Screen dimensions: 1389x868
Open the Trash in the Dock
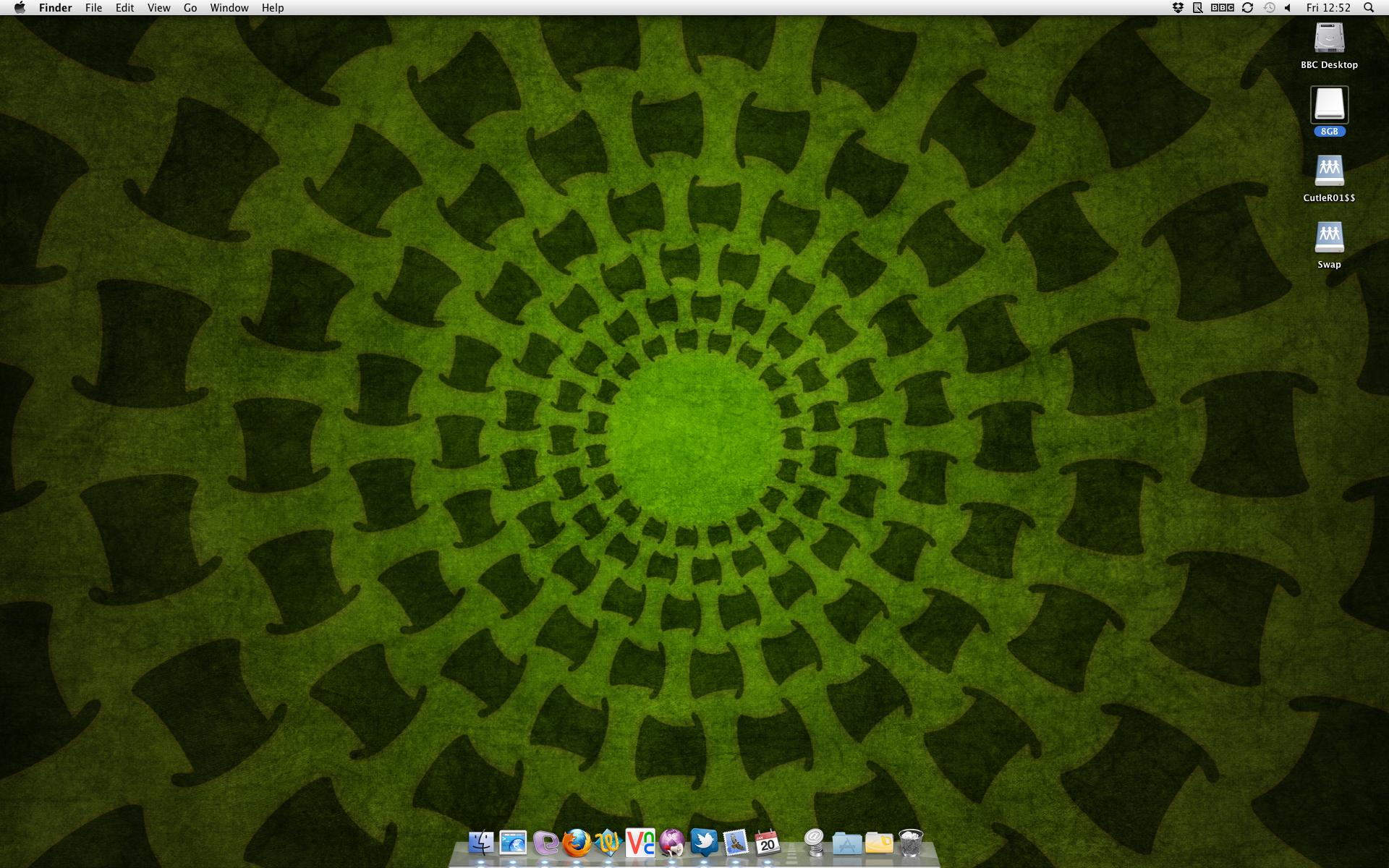coord(910,843)
